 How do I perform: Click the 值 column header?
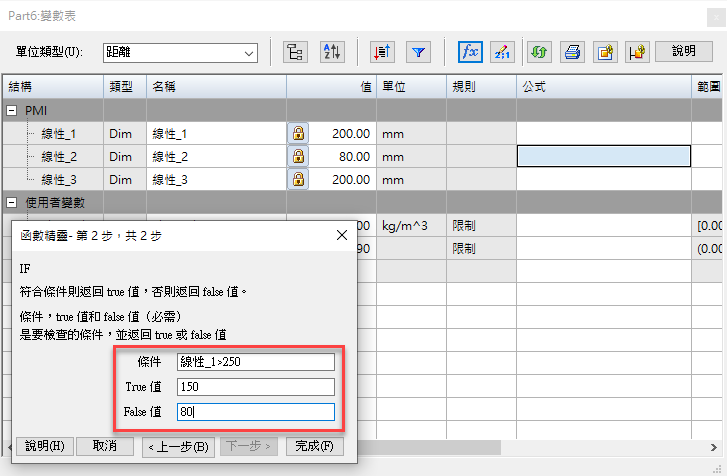click(x=331, y=87)
